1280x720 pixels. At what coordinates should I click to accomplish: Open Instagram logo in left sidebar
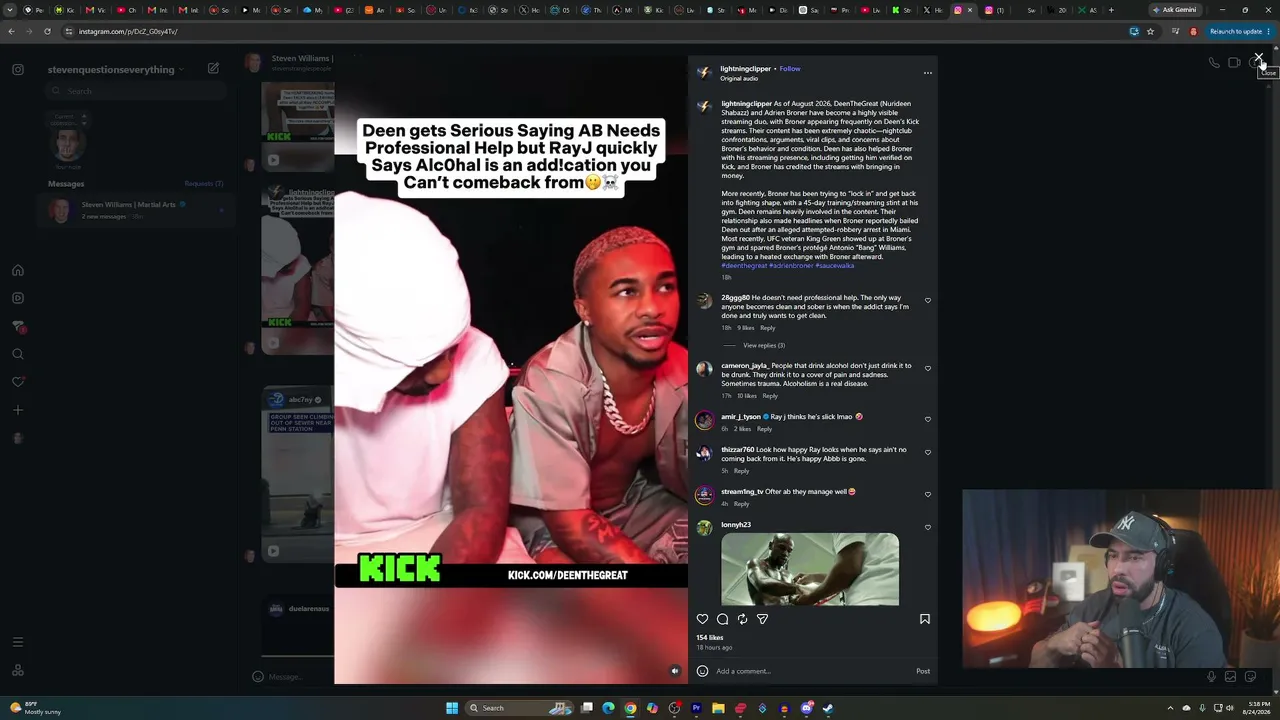coord(18,69)
